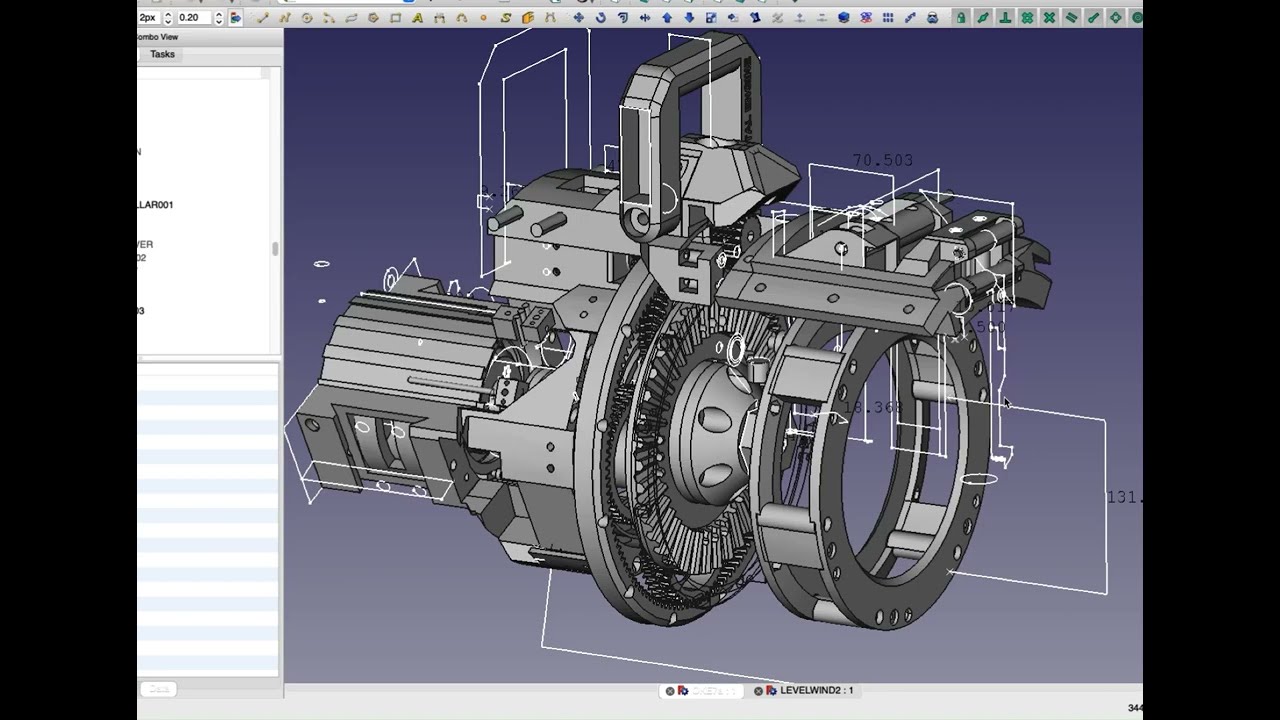Select the Polygon drawing tool

(373, 18)
